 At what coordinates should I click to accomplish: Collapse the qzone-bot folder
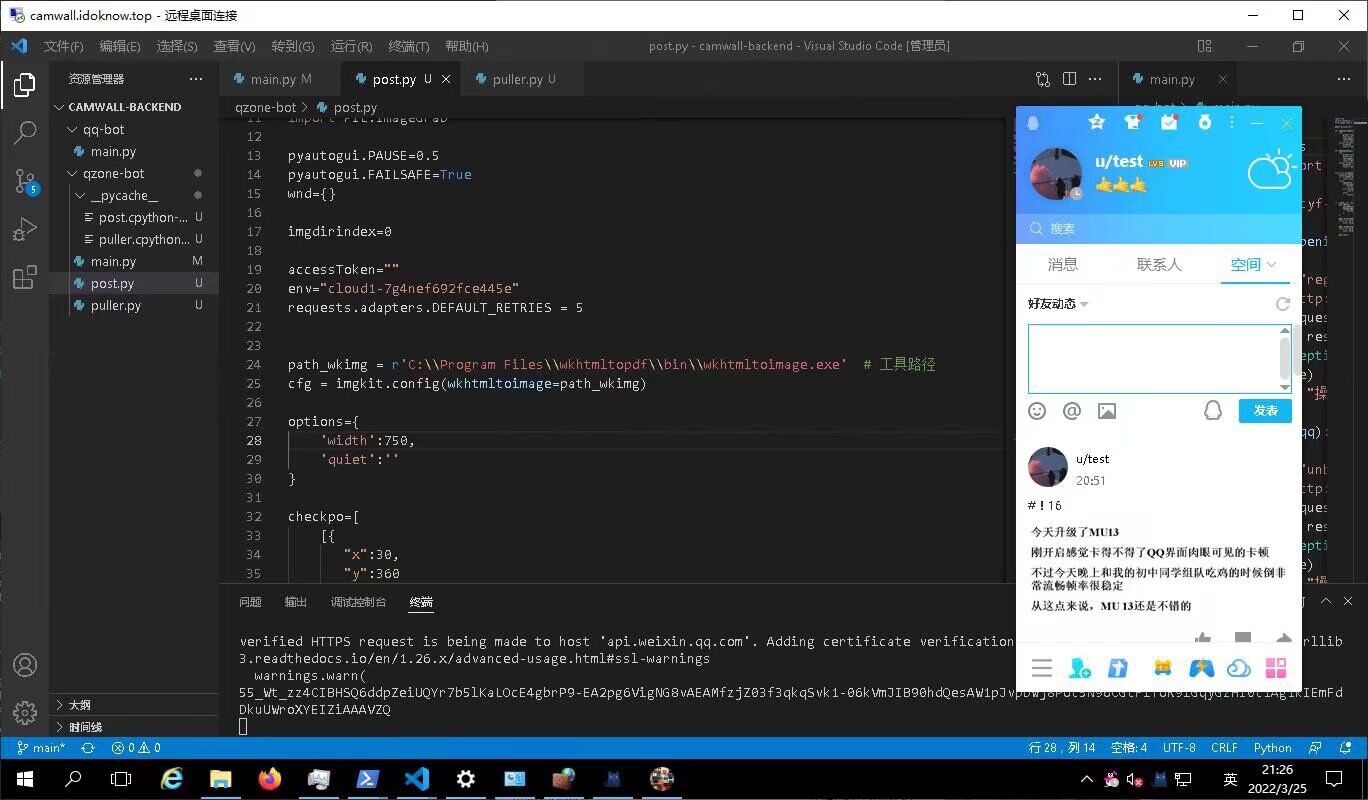coord(73,173)
